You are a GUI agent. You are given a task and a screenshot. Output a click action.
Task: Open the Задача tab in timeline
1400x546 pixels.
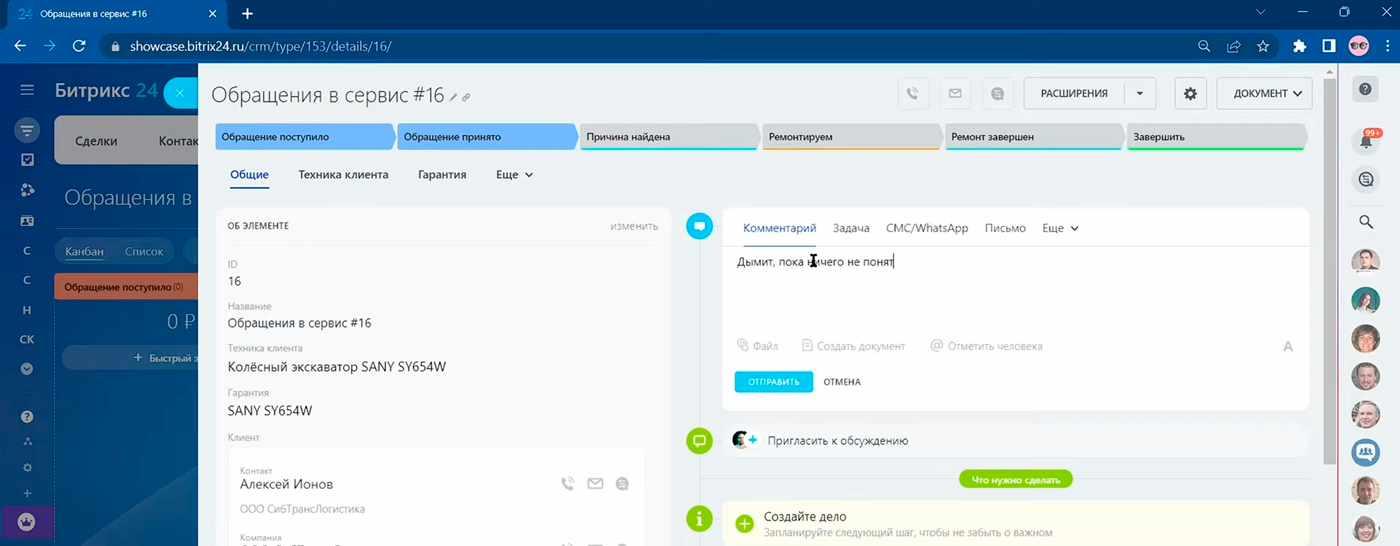(x=851, y=228)
